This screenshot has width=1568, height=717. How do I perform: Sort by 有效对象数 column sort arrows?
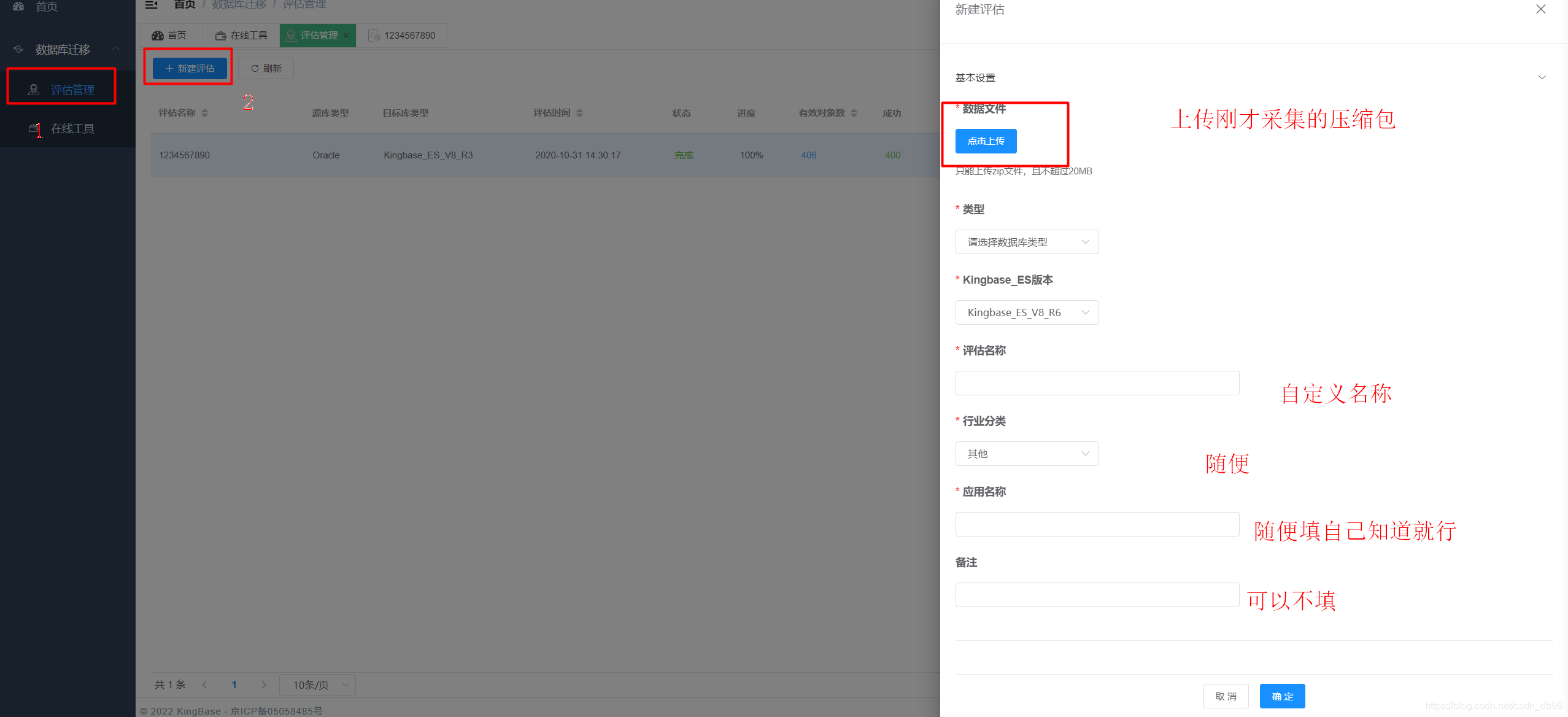click(x=854, y=113)
